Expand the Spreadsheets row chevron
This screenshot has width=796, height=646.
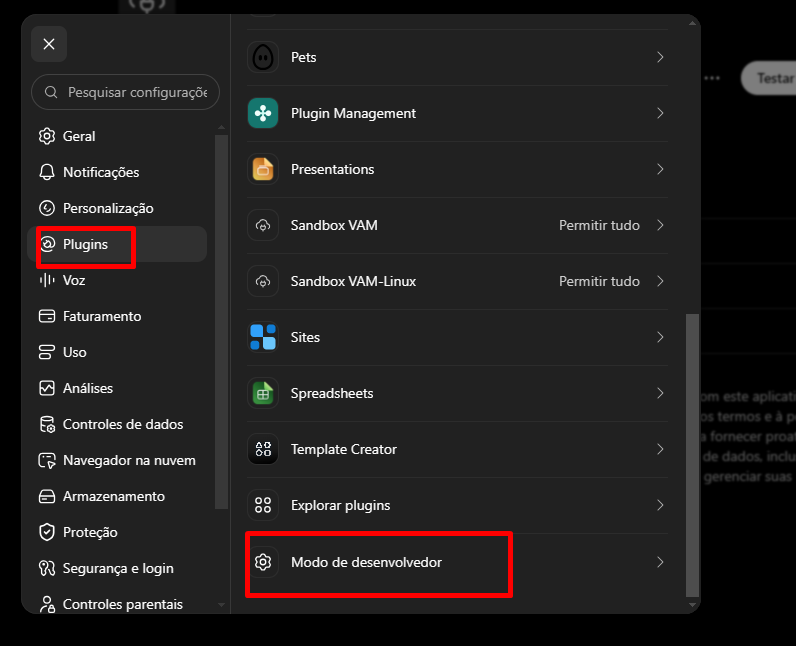click(660, 393)
